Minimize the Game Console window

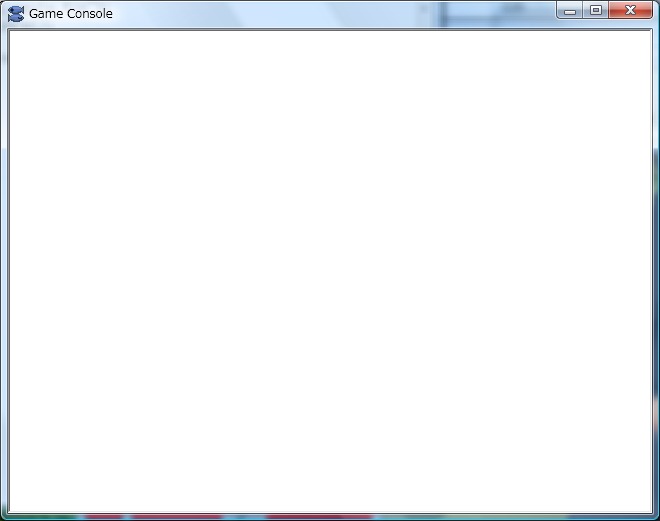pos(570,10)
